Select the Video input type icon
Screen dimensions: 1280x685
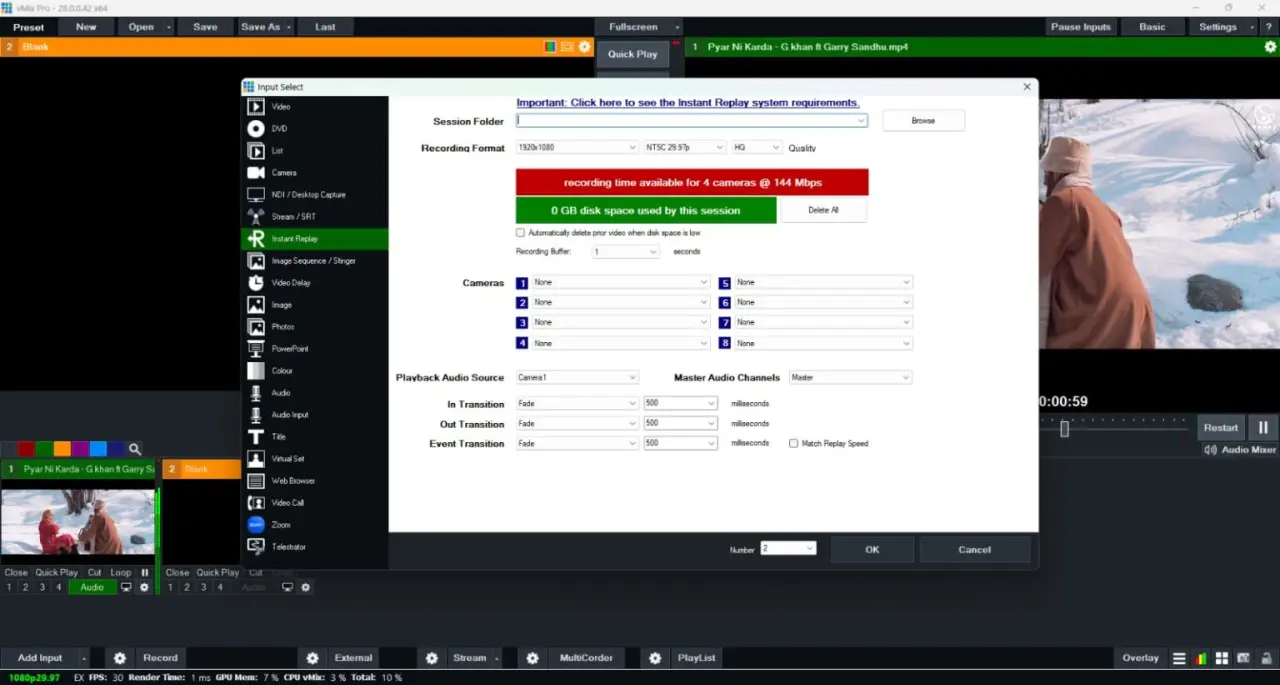coord(256,106)
